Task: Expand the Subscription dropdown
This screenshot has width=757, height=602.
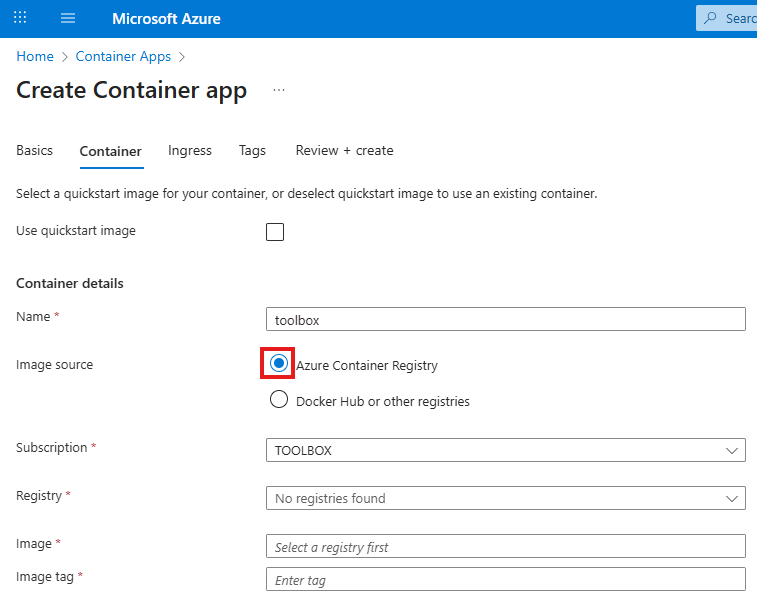Action: (505, 450)
